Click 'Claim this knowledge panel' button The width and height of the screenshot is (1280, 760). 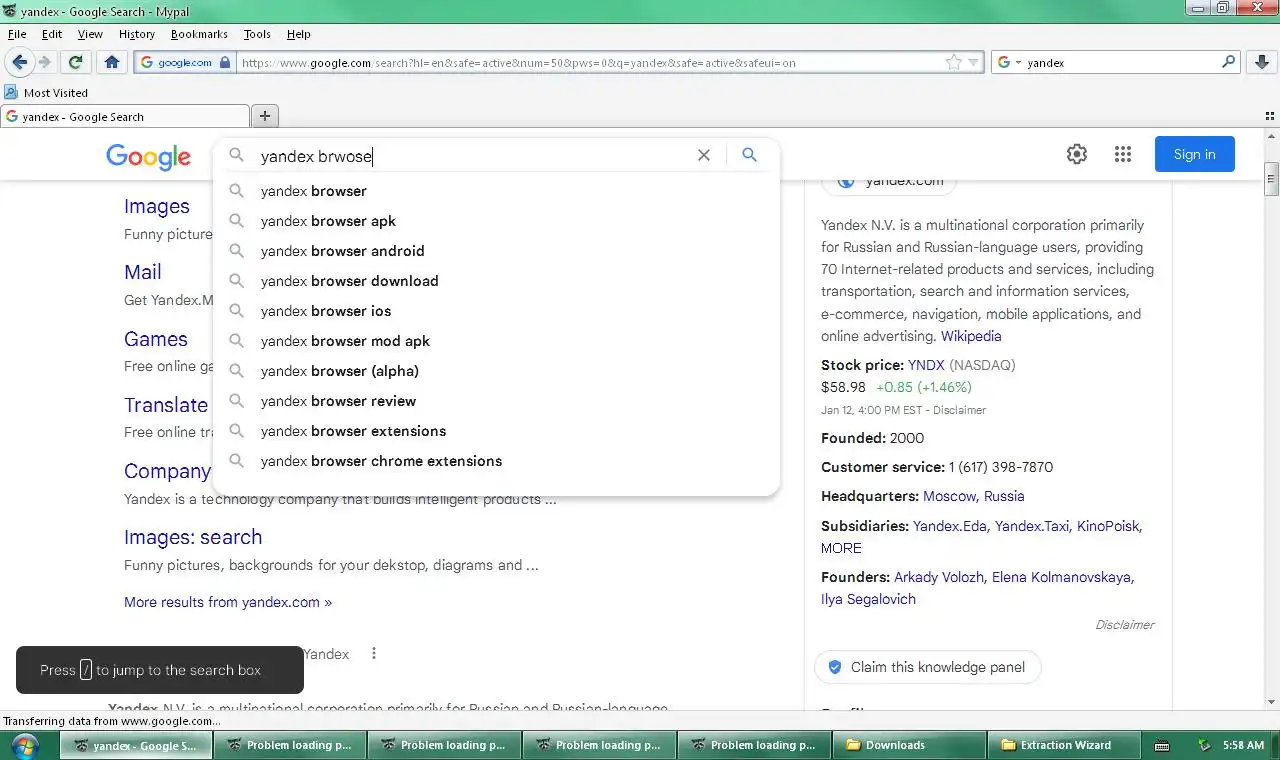(x=927, y=667)
